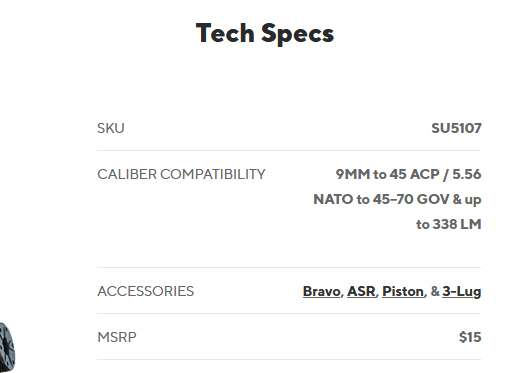The height and width of the screenshot is (373, 519).
Task: Click the CALIBER COMPATIBILITY label
Action: (181, 174)
